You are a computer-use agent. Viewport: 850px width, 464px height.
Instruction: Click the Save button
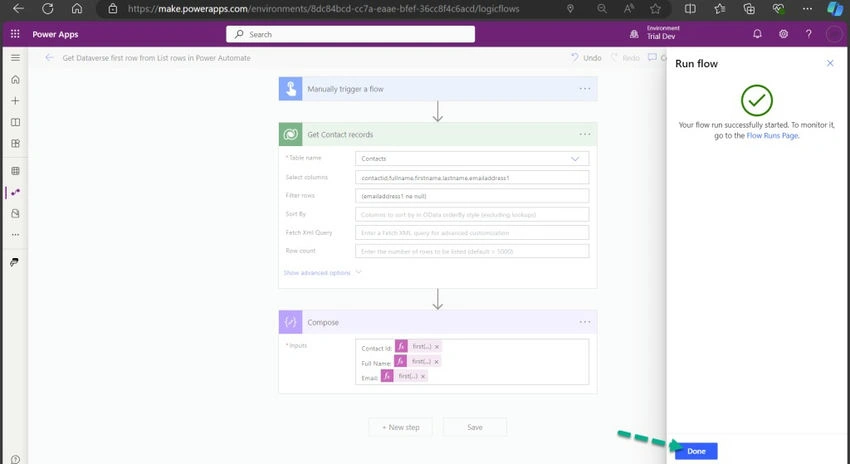[x=475, y=427]
